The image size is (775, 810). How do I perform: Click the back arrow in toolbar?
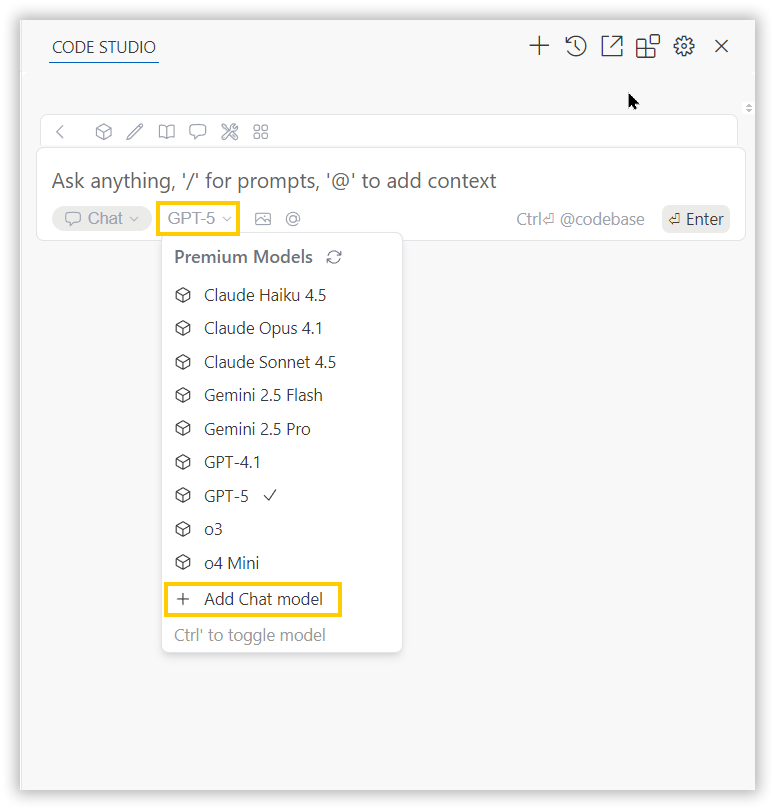click(61, 132)
